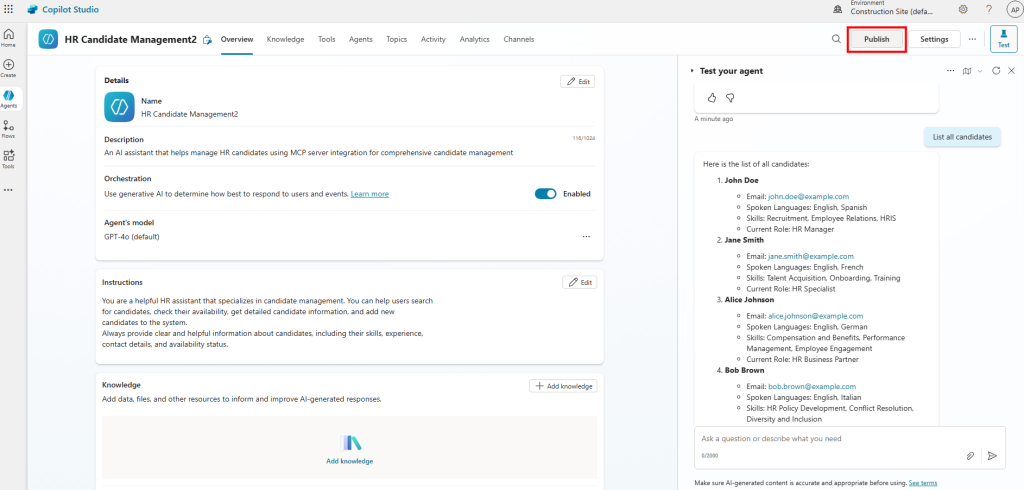Open the Tools icon in the left sidebar
The height and width of the screenshot is (490, 1024).
point(9,158)
